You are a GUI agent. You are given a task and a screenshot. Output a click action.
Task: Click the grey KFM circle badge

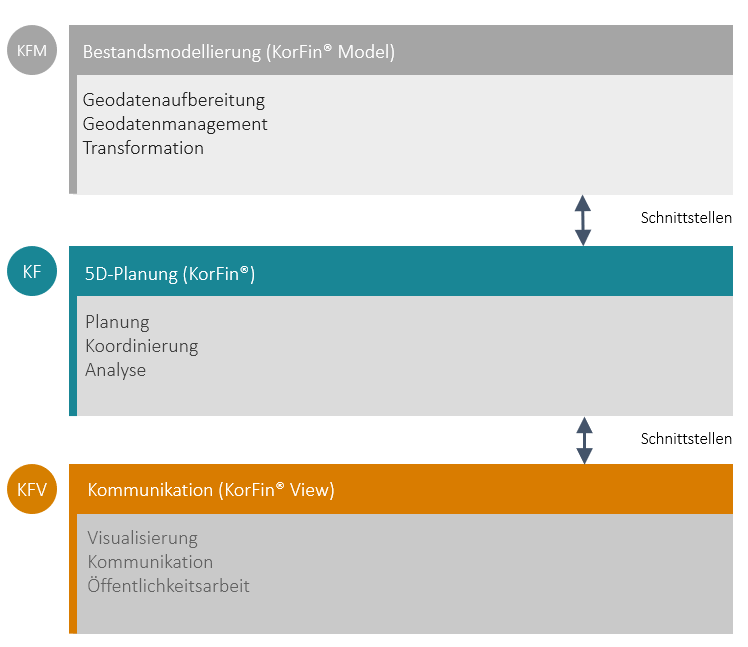[33, 49]
